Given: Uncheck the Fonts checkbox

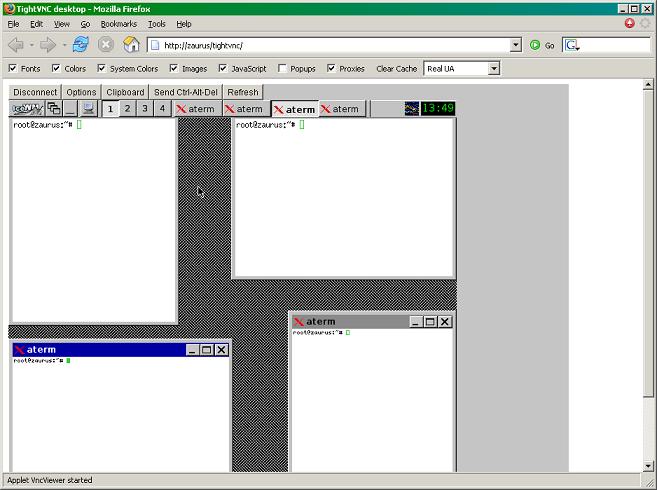Looking at the screenshot, I should pyautogui.click(x=12, y=69).
